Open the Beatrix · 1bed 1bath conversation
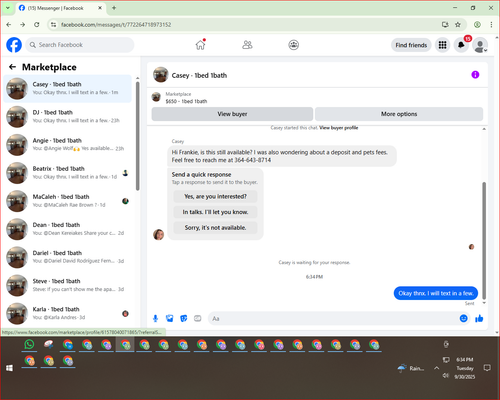 68,173
